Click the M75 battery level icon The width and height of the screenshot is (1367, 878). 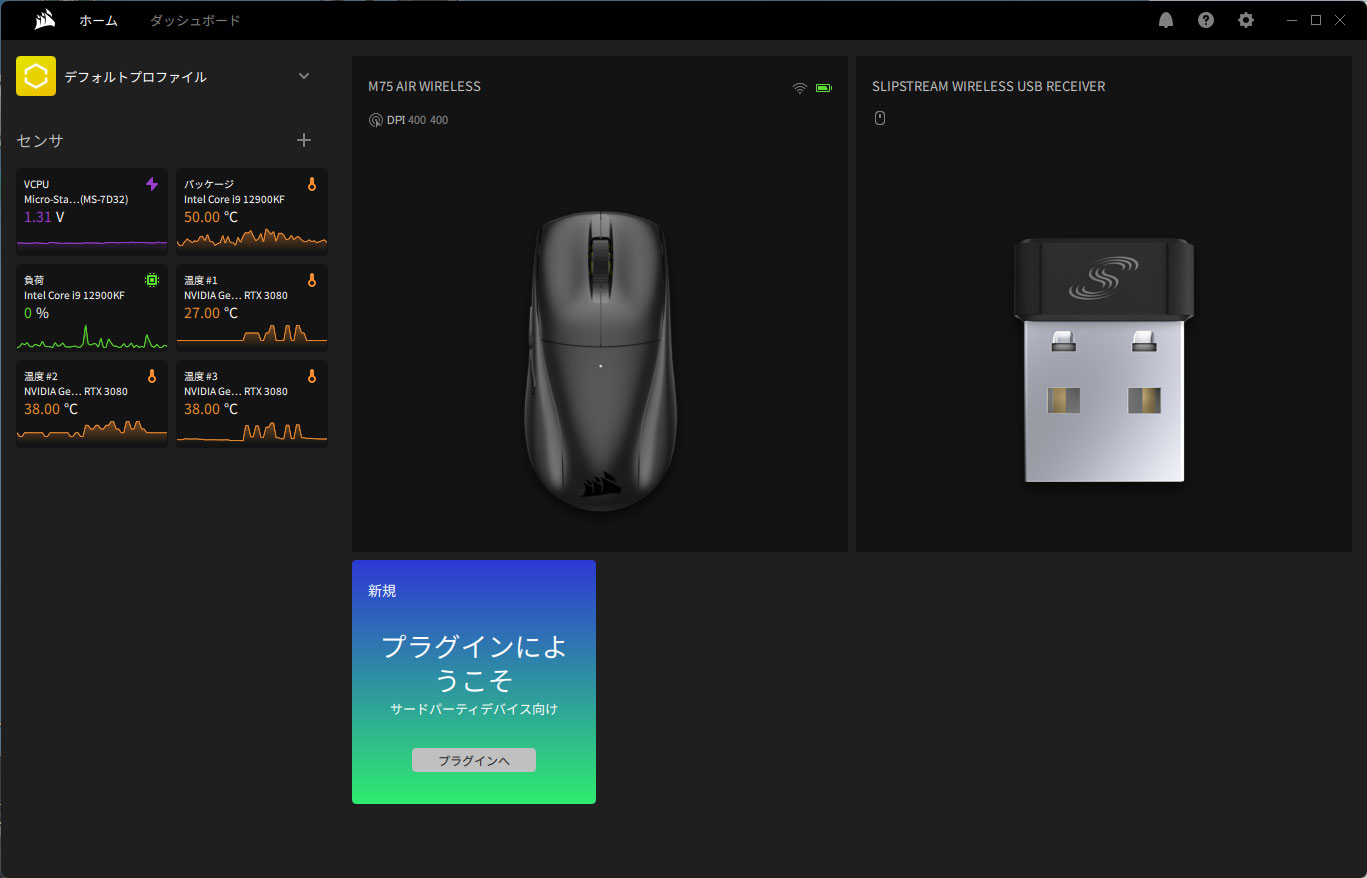tap(824, 88)
